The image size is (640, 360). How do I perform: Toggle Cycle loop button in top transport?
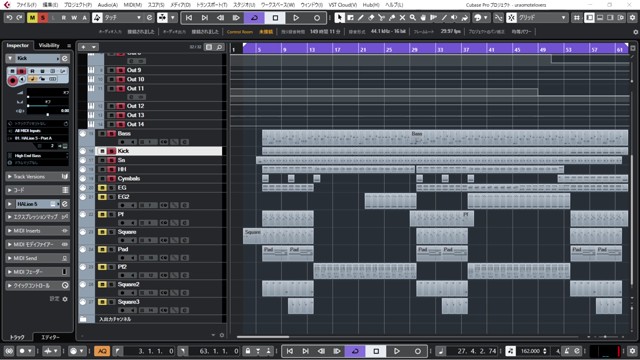[x=254, y=18]
